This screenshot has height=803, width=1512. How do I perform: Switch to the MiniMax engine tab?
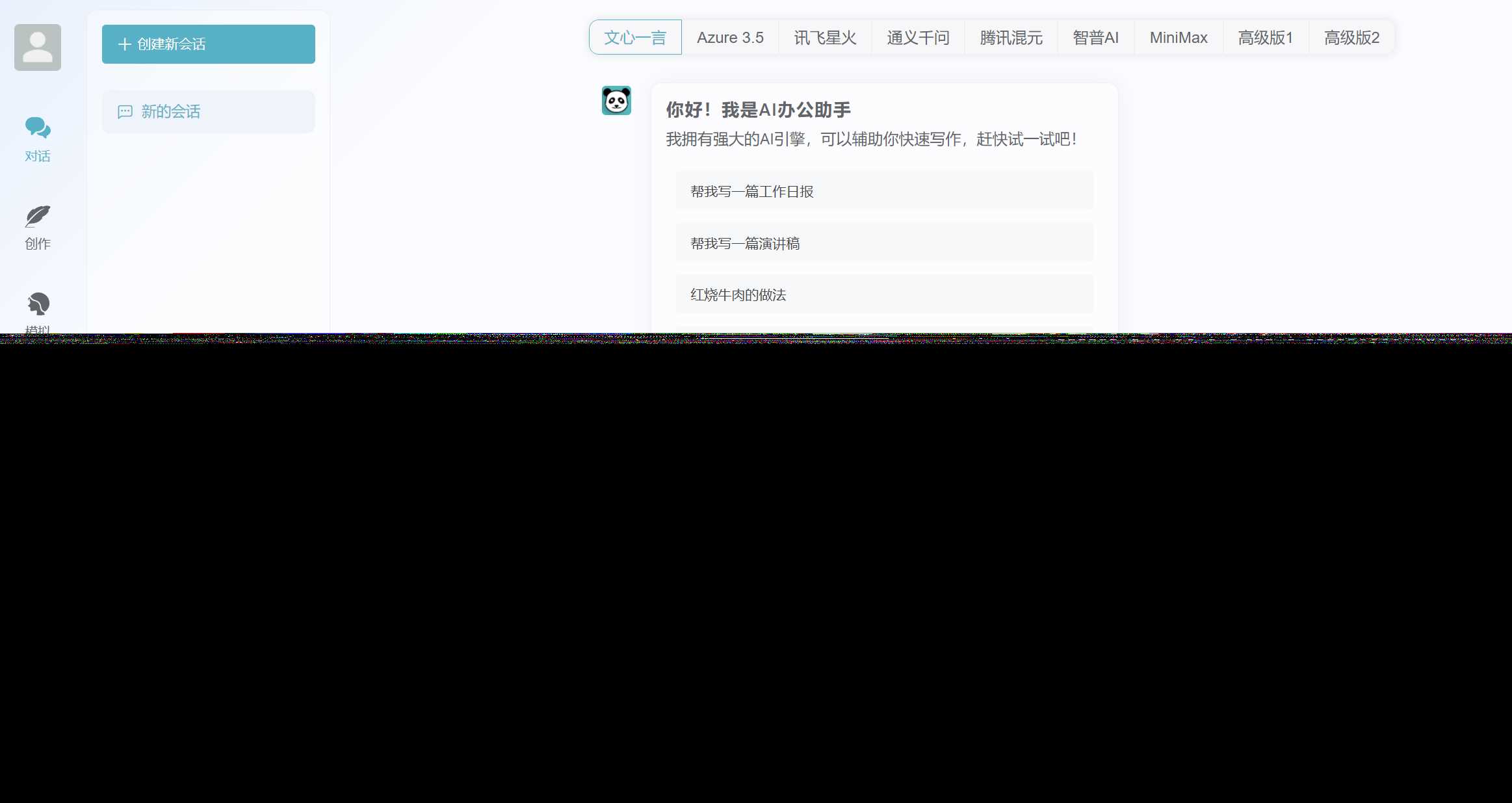coord(1178,37)
